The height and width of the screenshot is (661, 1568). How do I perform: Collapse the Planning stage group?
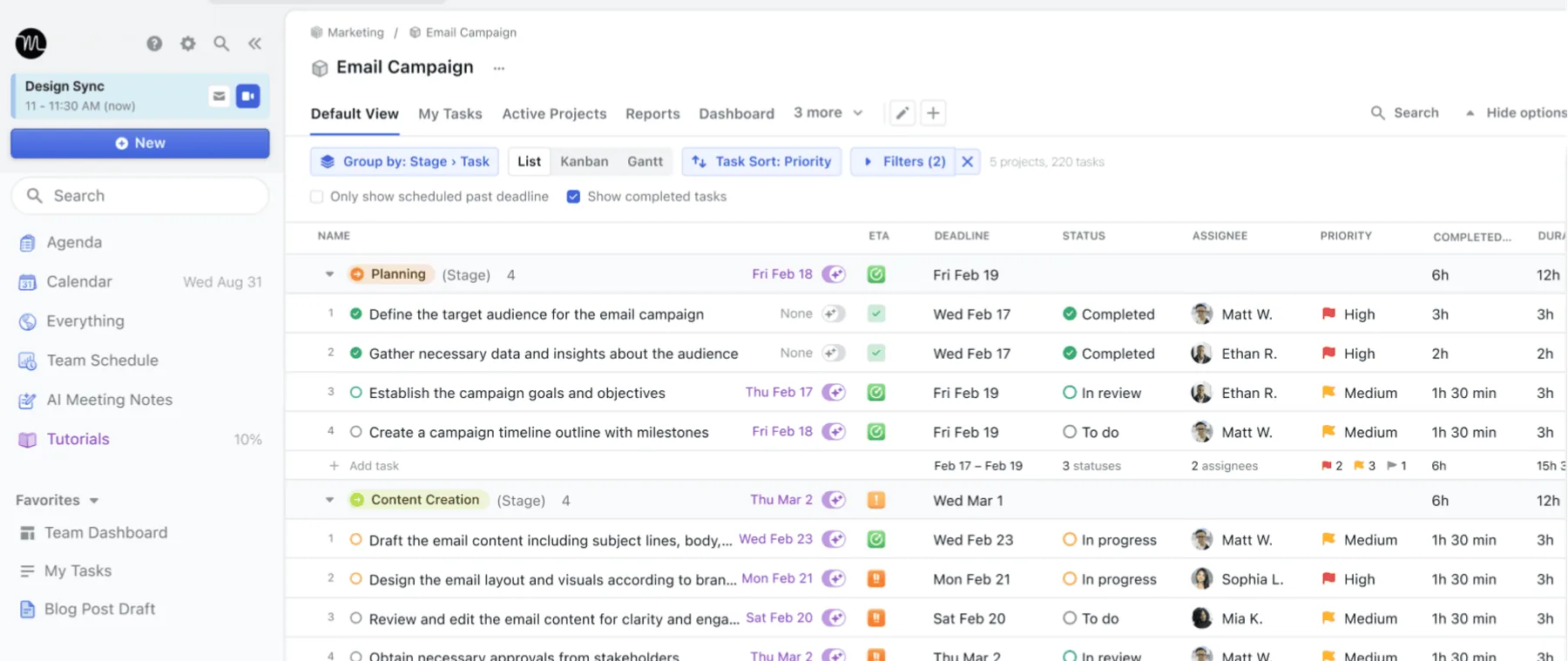(329, 274)
